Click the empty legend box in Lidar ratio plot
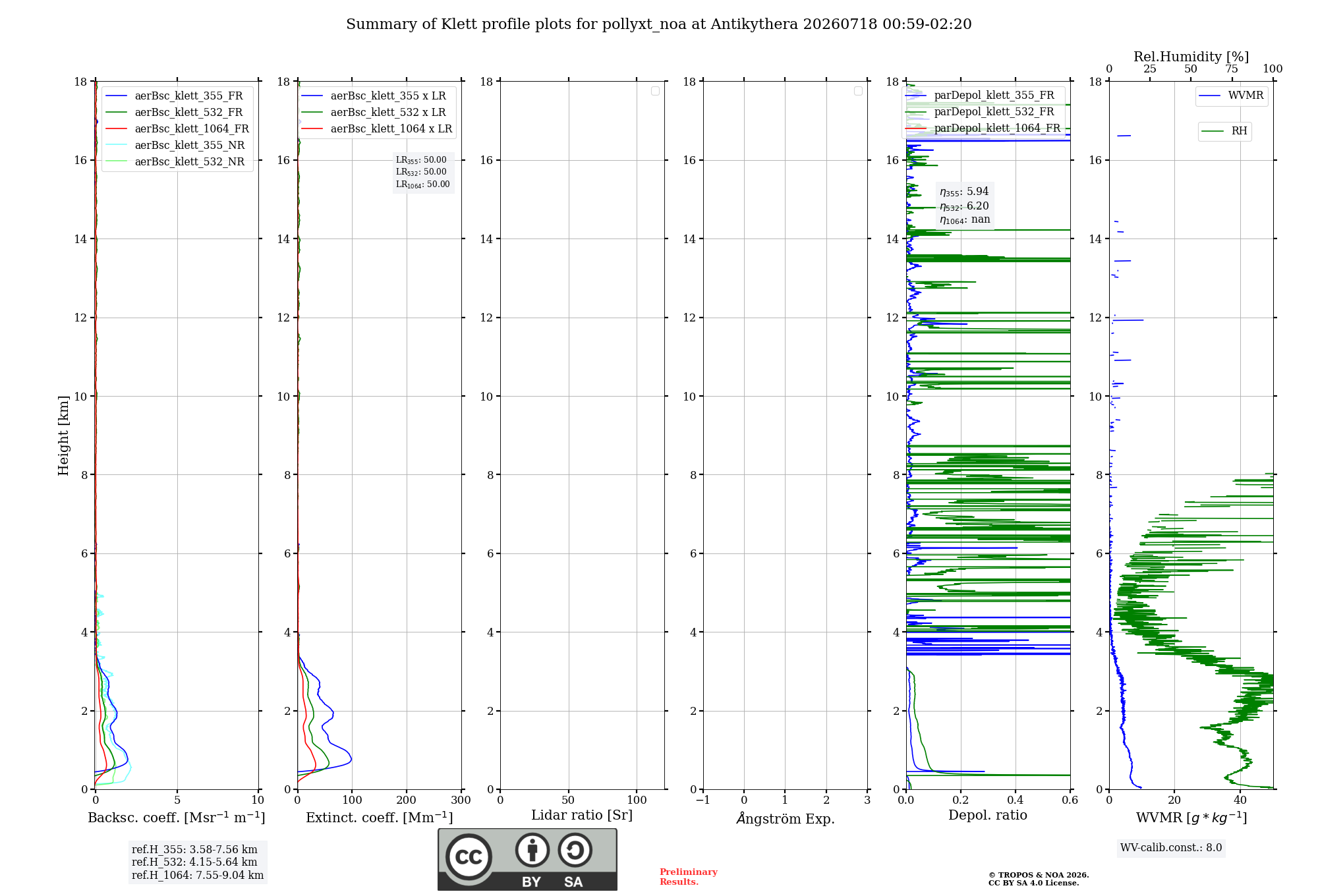 point(655,91)
